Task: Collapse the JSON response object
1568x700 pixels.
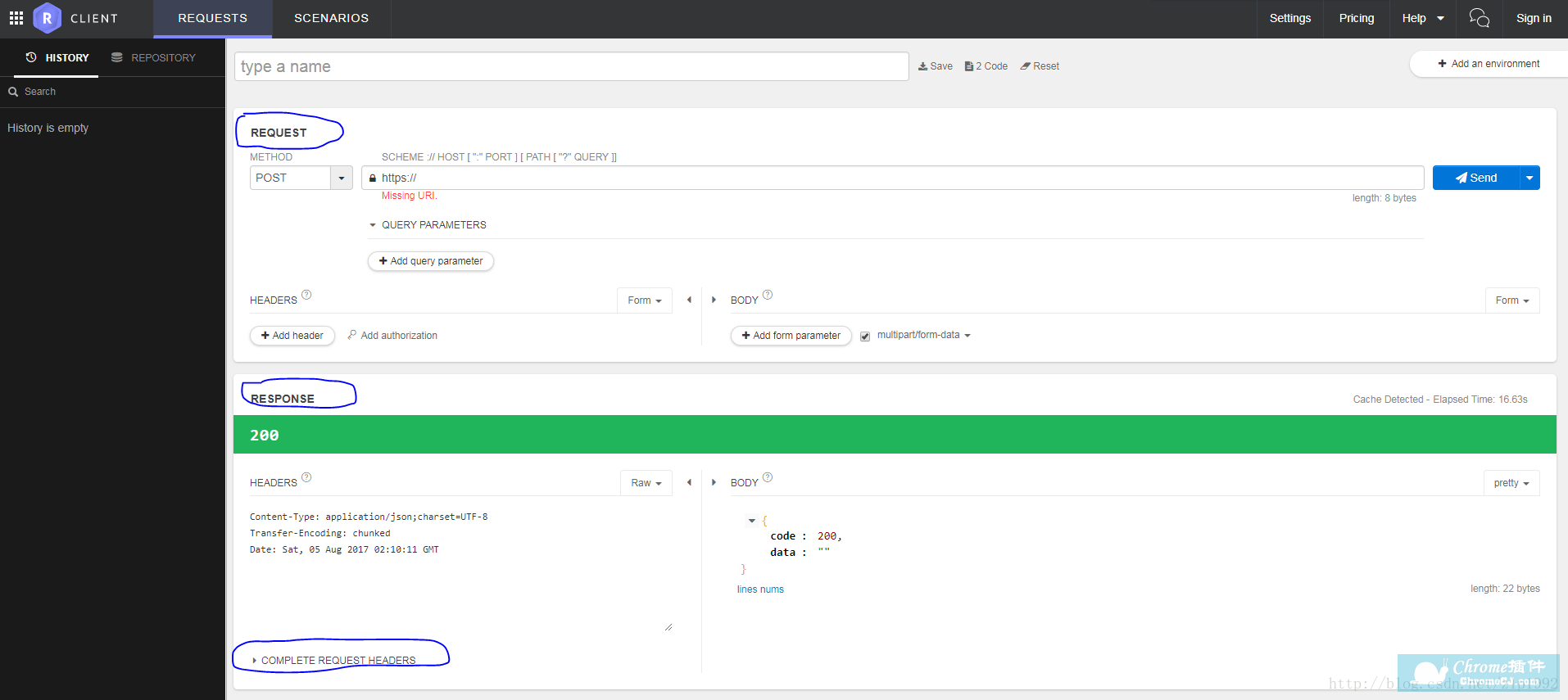Action: pos(751,521)
